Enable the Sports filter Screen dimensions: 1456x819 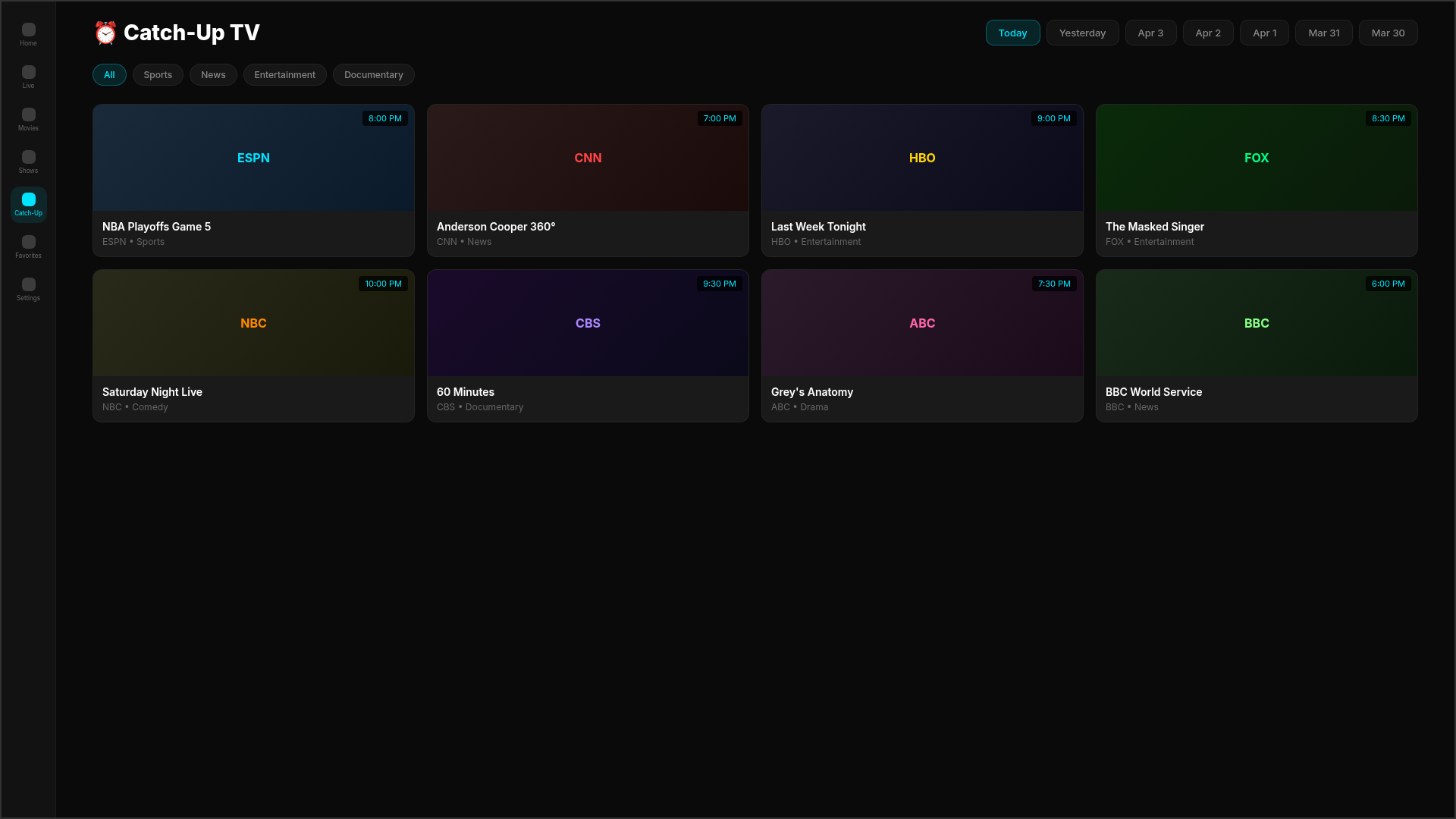click(157, 74)
